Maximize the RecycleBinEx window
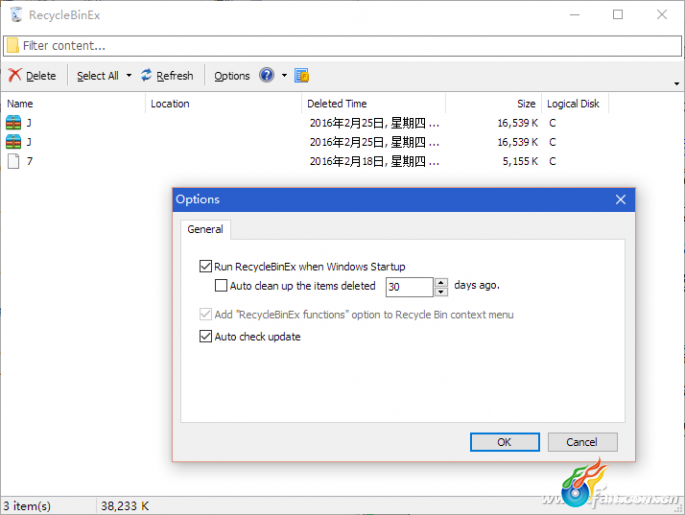The height and width of the screenshot is (515, 685). tap(618, 15)
